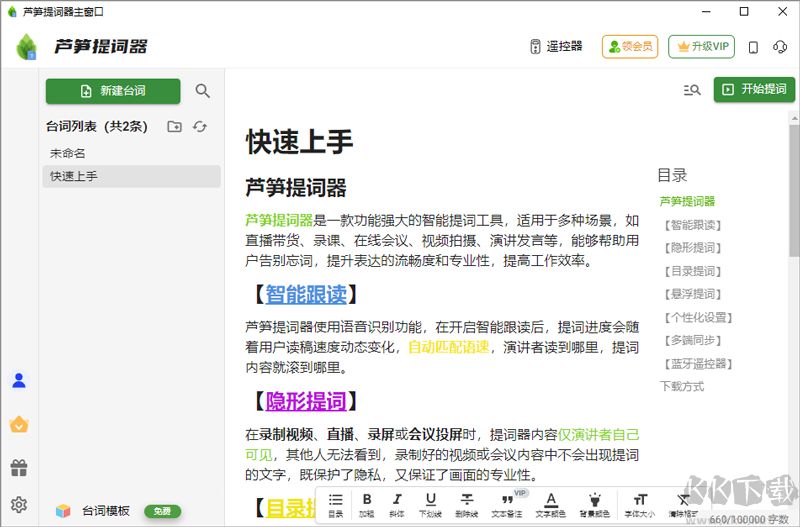The width and height of the screenshot is (800, 527).
Task: Click the green 芦笋提词器 text in the first paragraph
Action: [x=279, y=220]
